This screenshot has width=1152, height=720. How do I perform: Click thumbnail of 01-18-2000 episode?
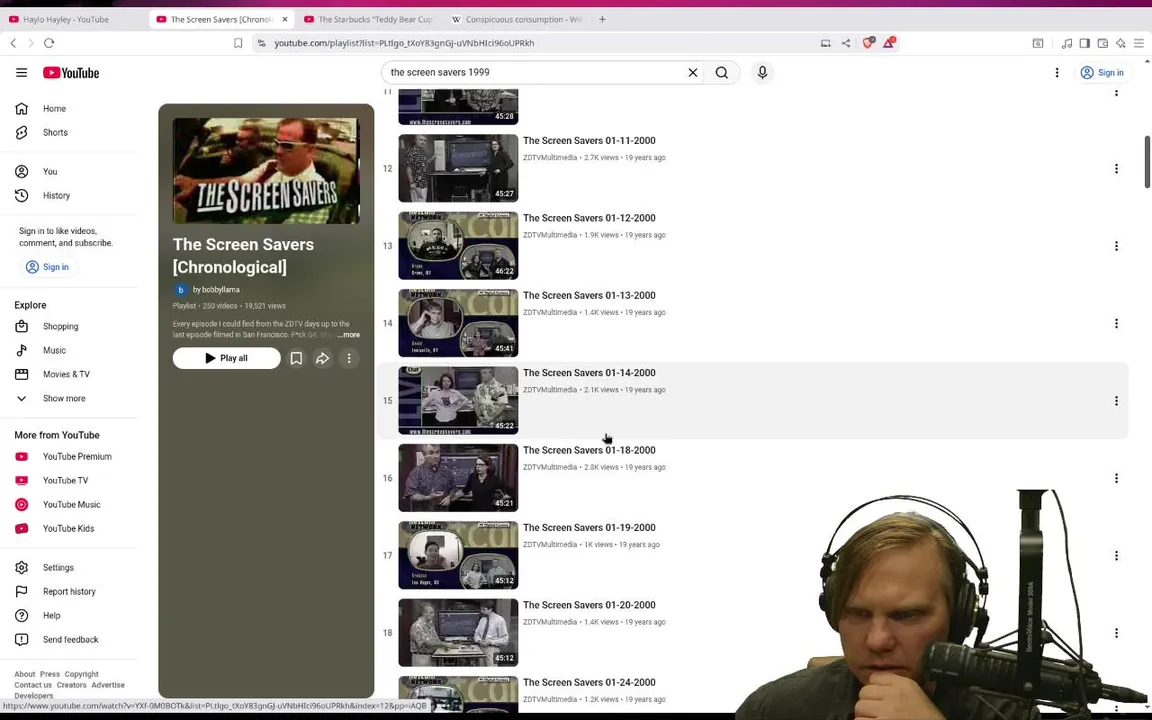tap(458, 478)
